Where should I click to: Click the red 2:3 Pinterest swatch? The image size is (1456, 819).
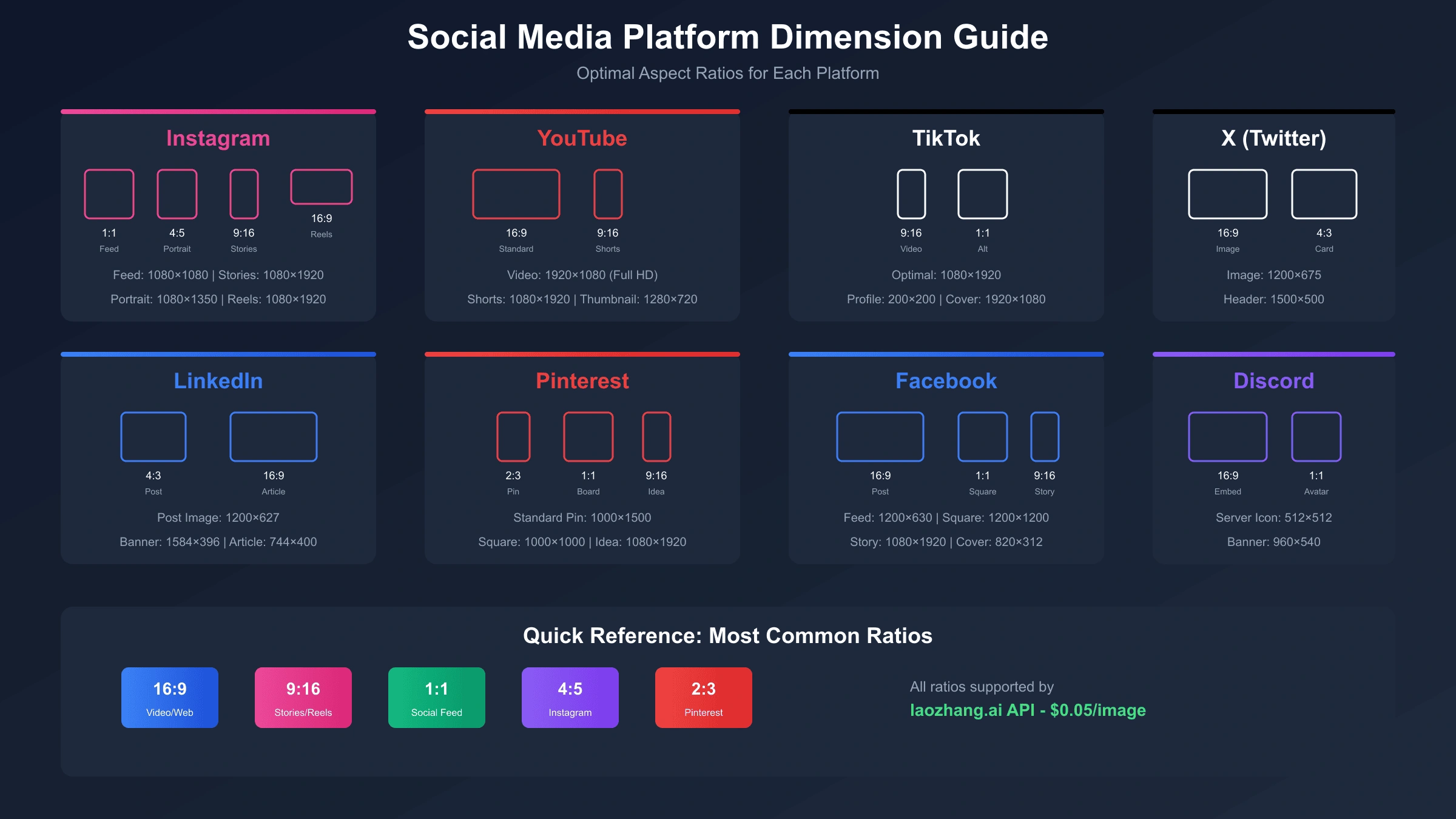(704, 698)
